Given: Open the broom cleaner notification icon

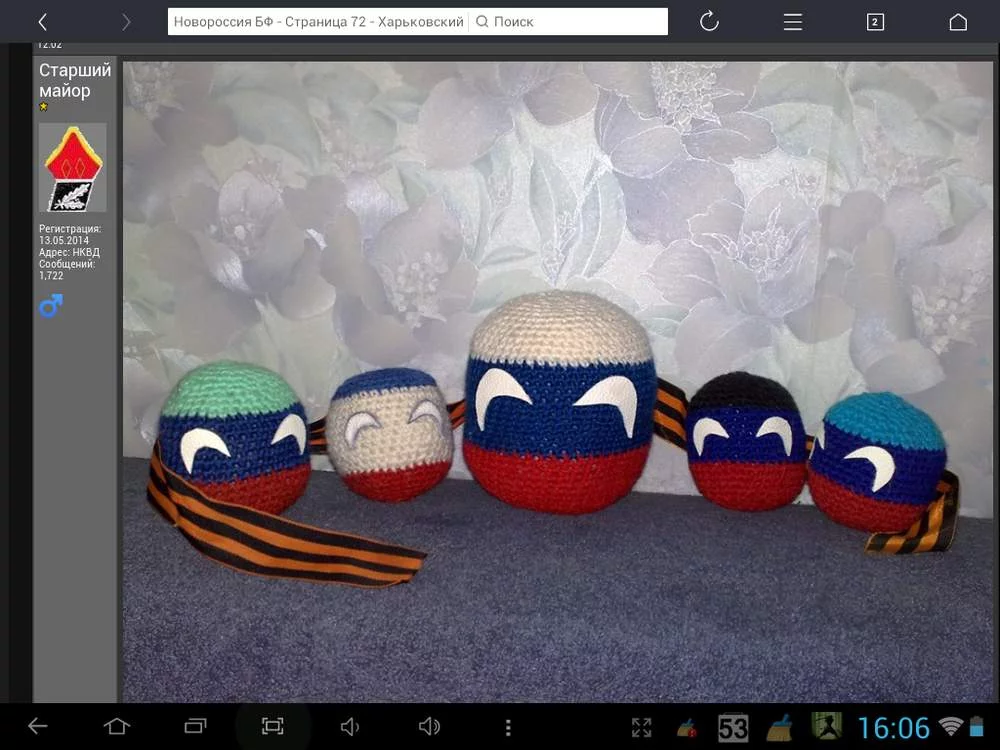Looking at the screenshot, I should point(779,728).
